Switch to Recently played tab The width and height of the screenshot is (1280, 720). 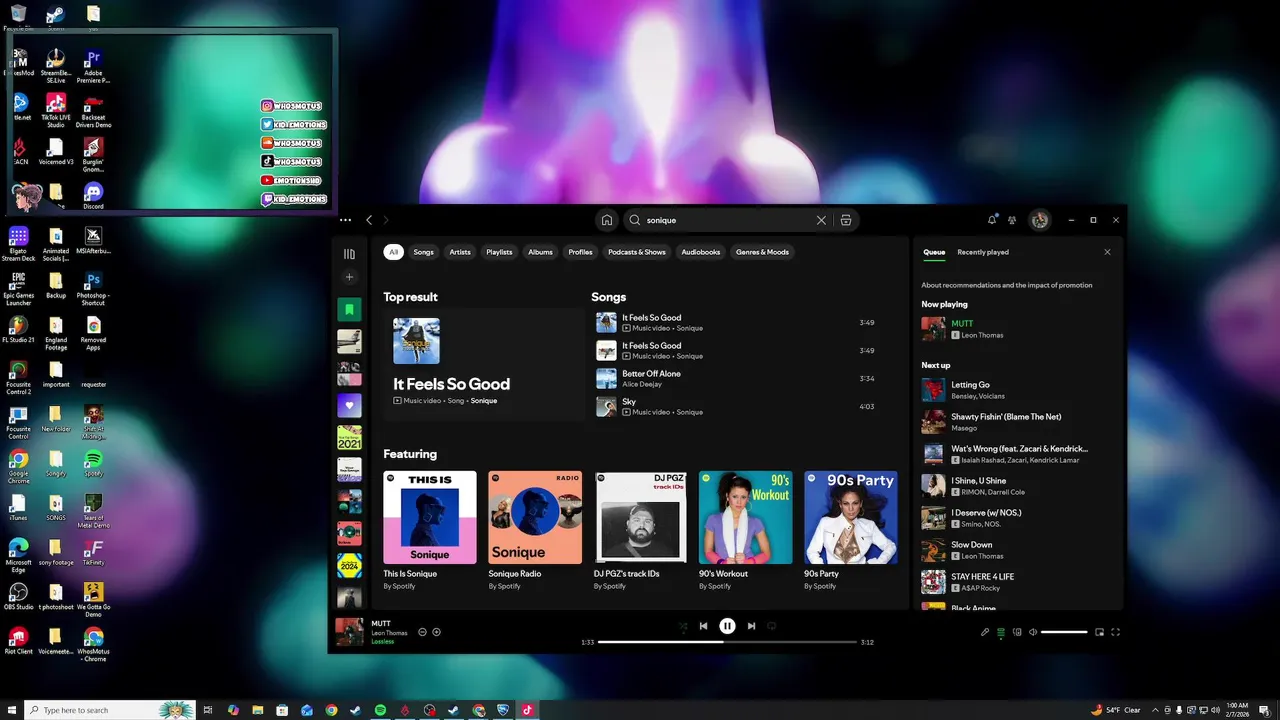(983, 252)
